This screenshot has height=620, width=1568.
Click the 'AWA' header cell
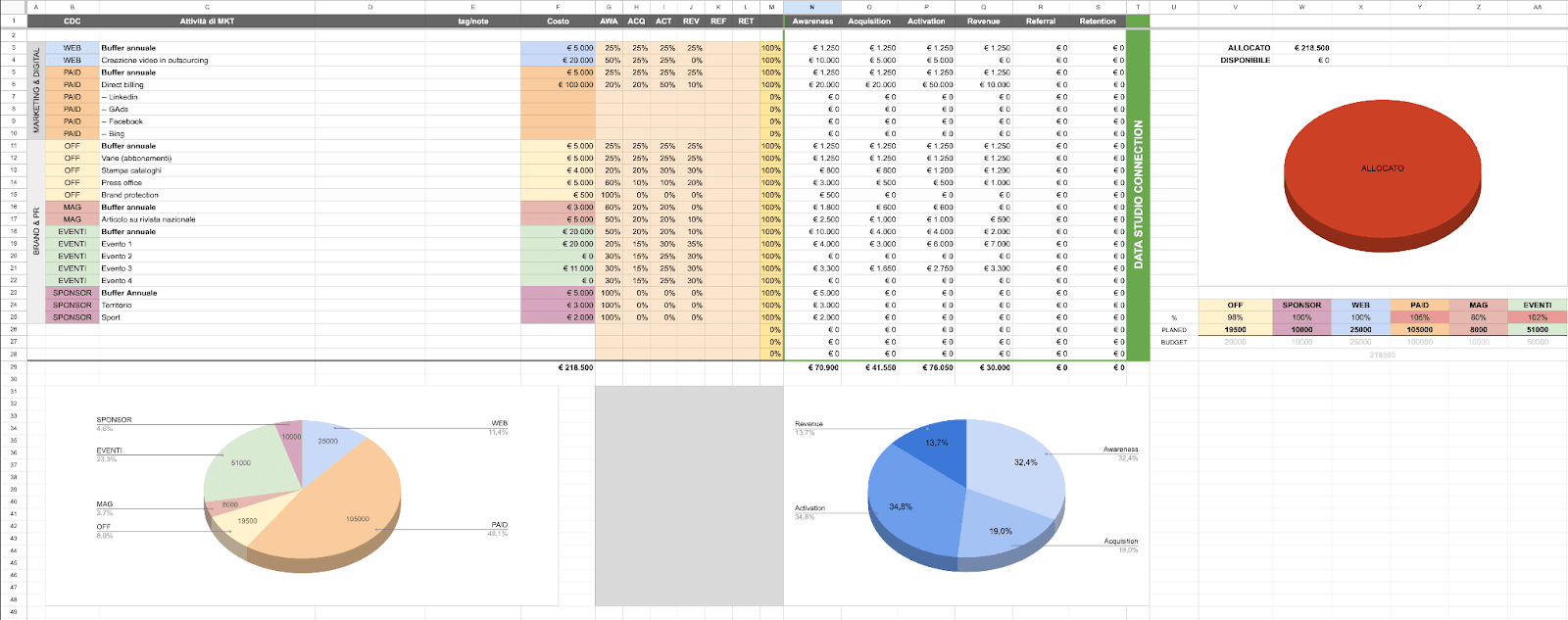click(609, 21)
